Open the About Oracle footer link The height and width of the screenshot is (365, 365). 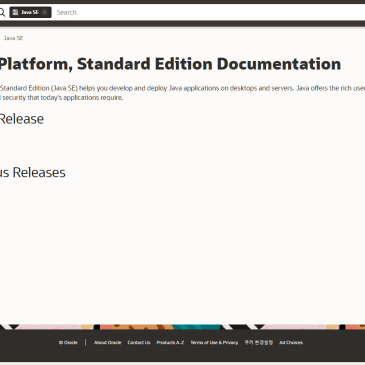click(107, 342)
